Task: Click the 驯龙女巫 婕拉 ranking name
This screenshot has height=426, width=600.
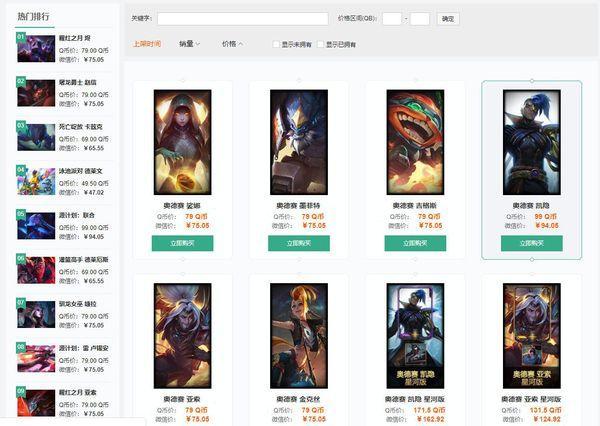Action: pyautogui.click(x=78, y=304)
